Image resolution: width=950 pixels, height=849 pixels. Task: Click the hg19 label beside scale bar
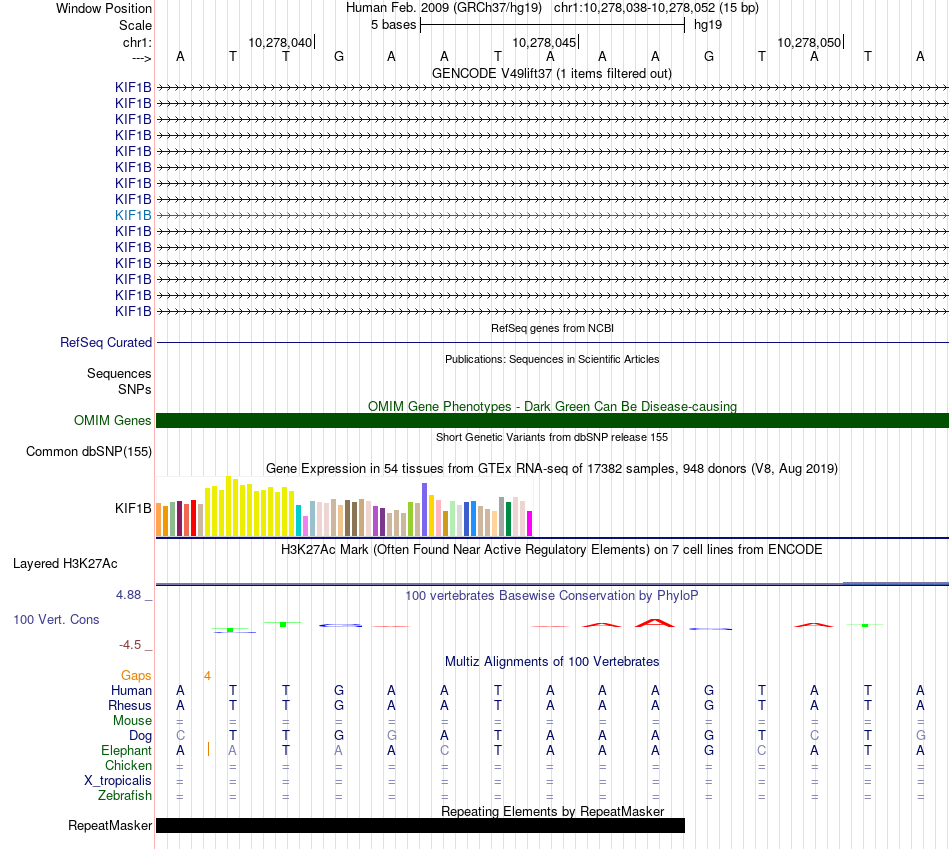pyautogui.click(x=708, y=25)
